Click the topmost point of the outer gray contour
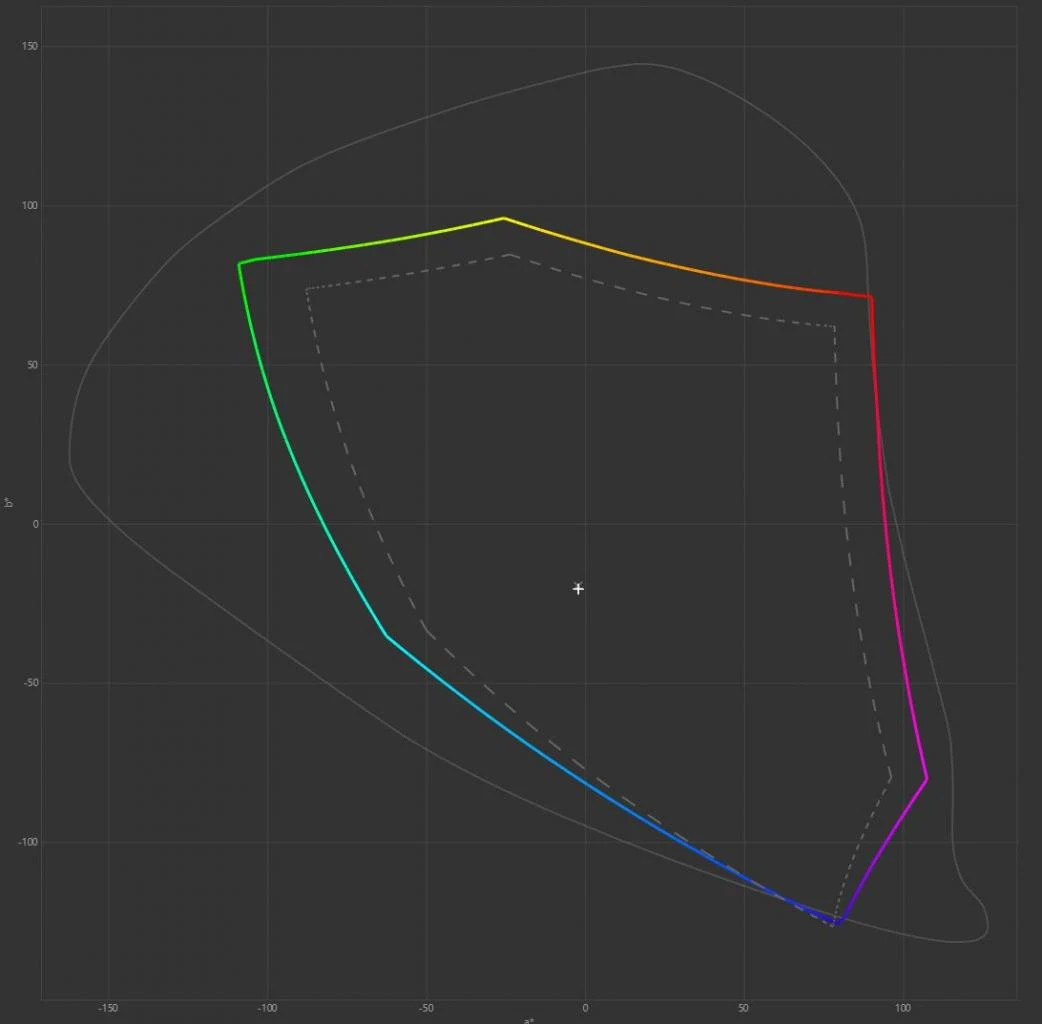The image size is (1042, 1024). click(641, 64)
